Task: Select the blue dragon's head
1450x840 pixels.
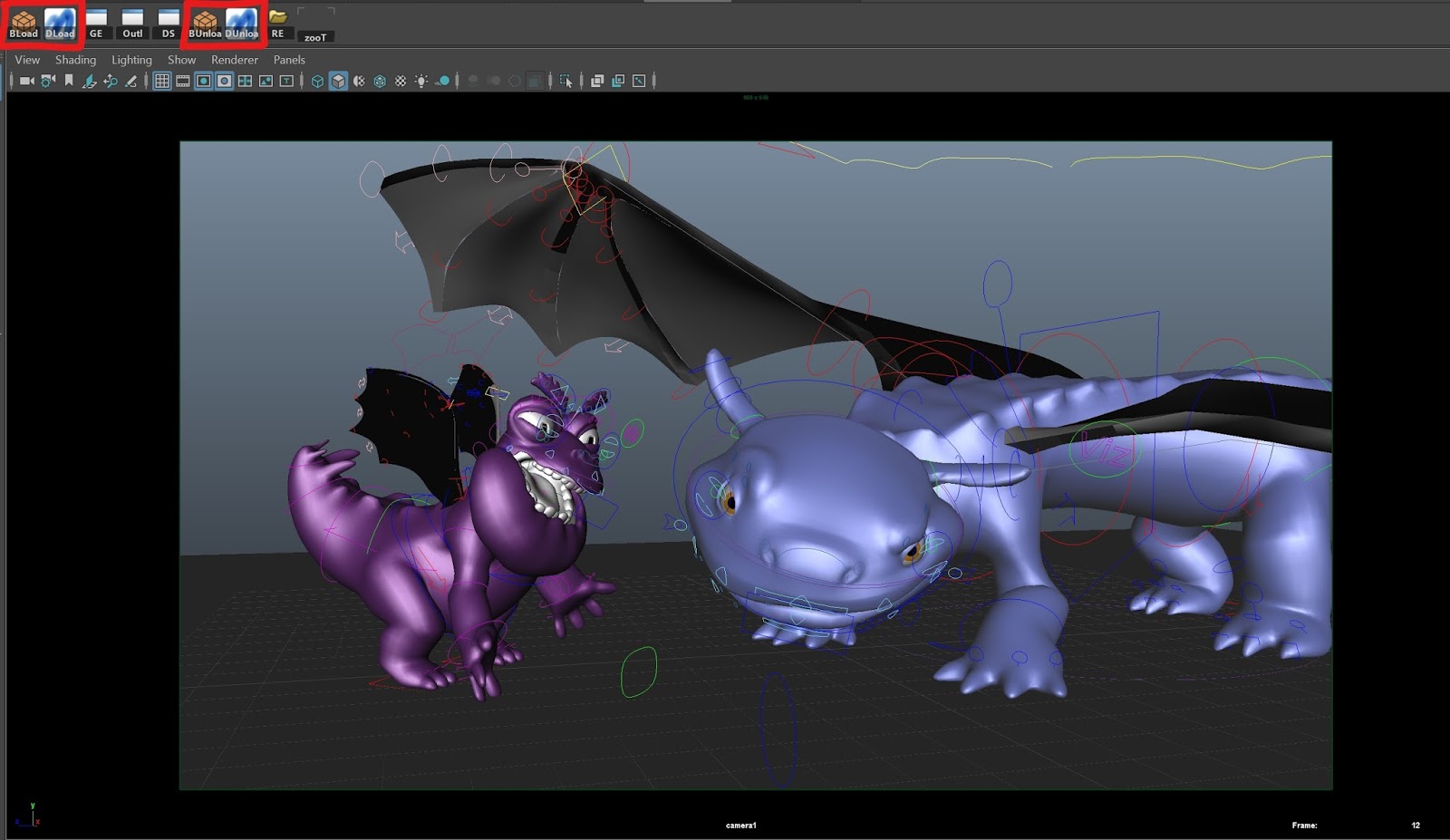Action: 816,517
